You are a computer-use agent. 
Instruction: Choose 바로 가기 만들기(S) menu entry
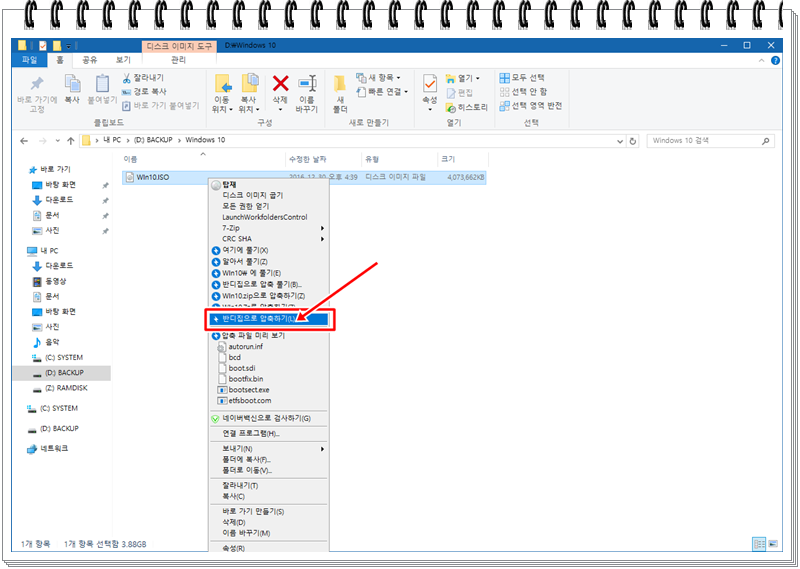268,511
